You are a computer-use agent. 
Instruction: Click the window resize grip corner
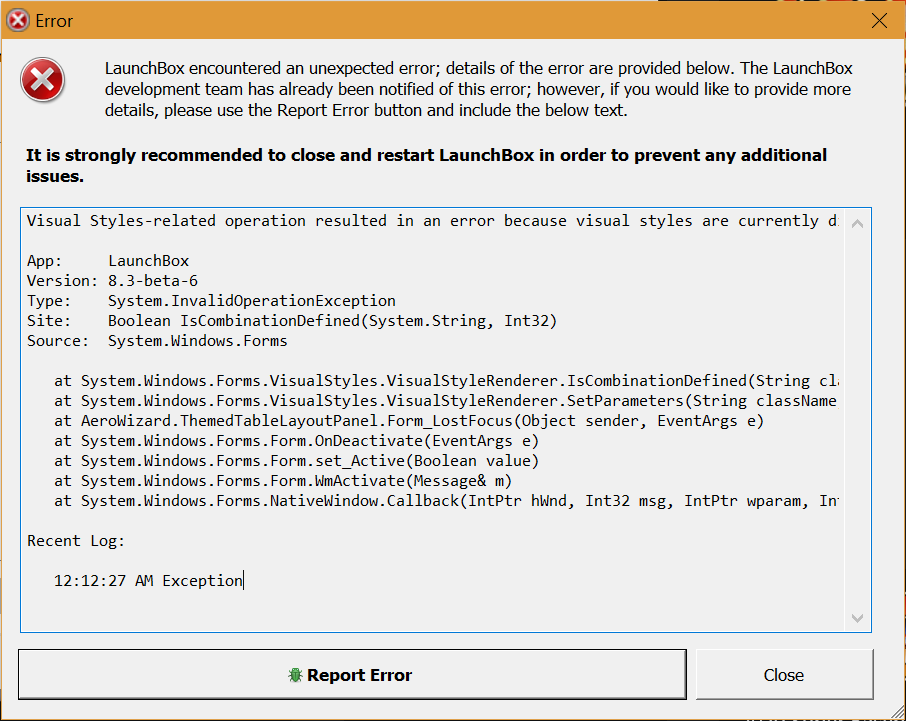[898, 713]
